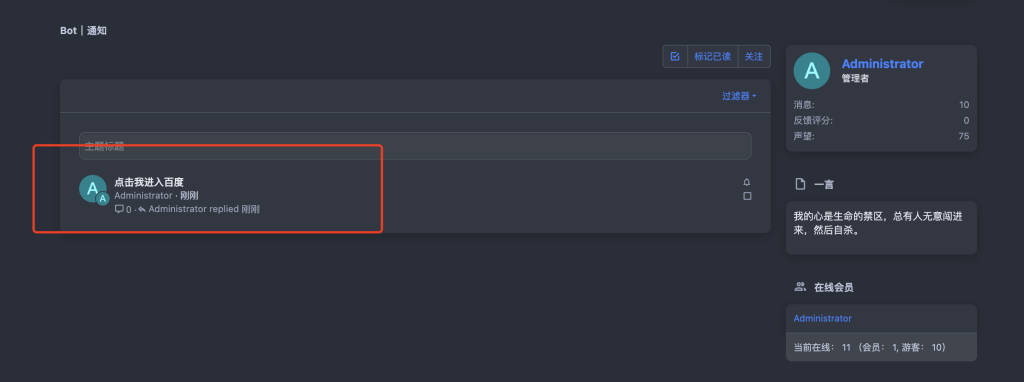
Task: Click the thread author name Administrator
Action: [143, 196]
